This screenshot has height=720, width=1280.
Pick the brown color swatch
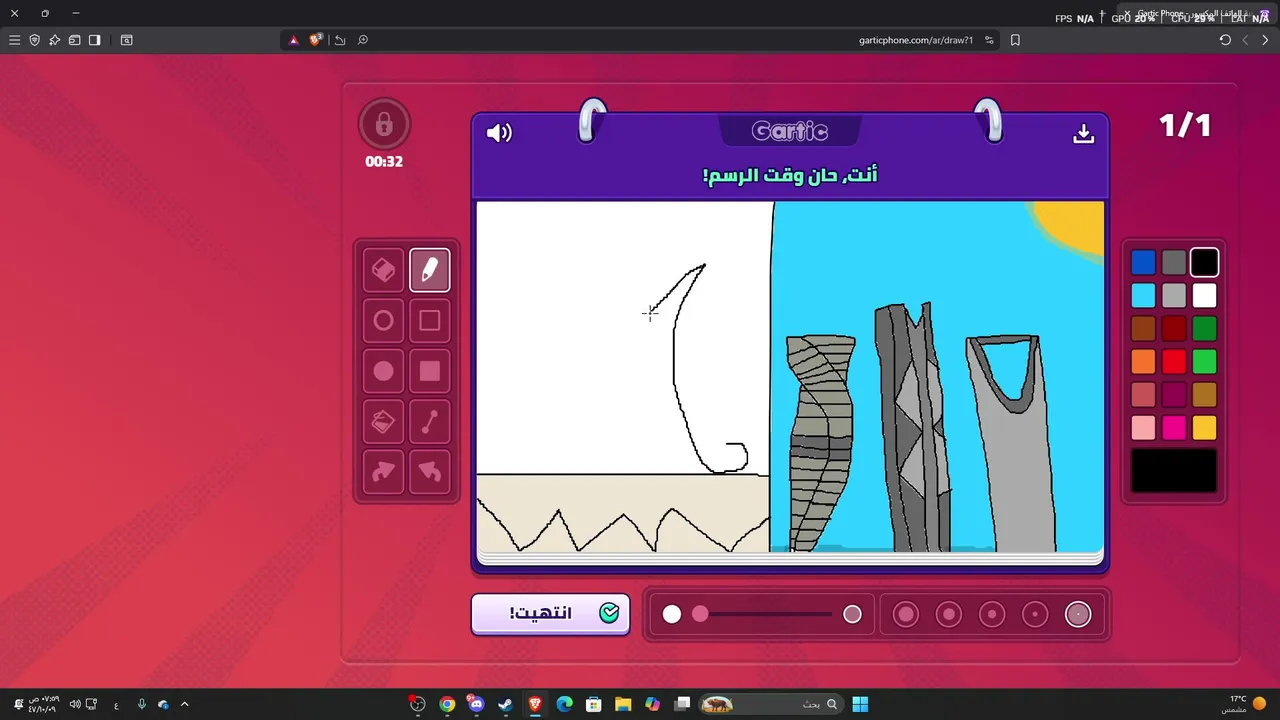click(1143, 328)
